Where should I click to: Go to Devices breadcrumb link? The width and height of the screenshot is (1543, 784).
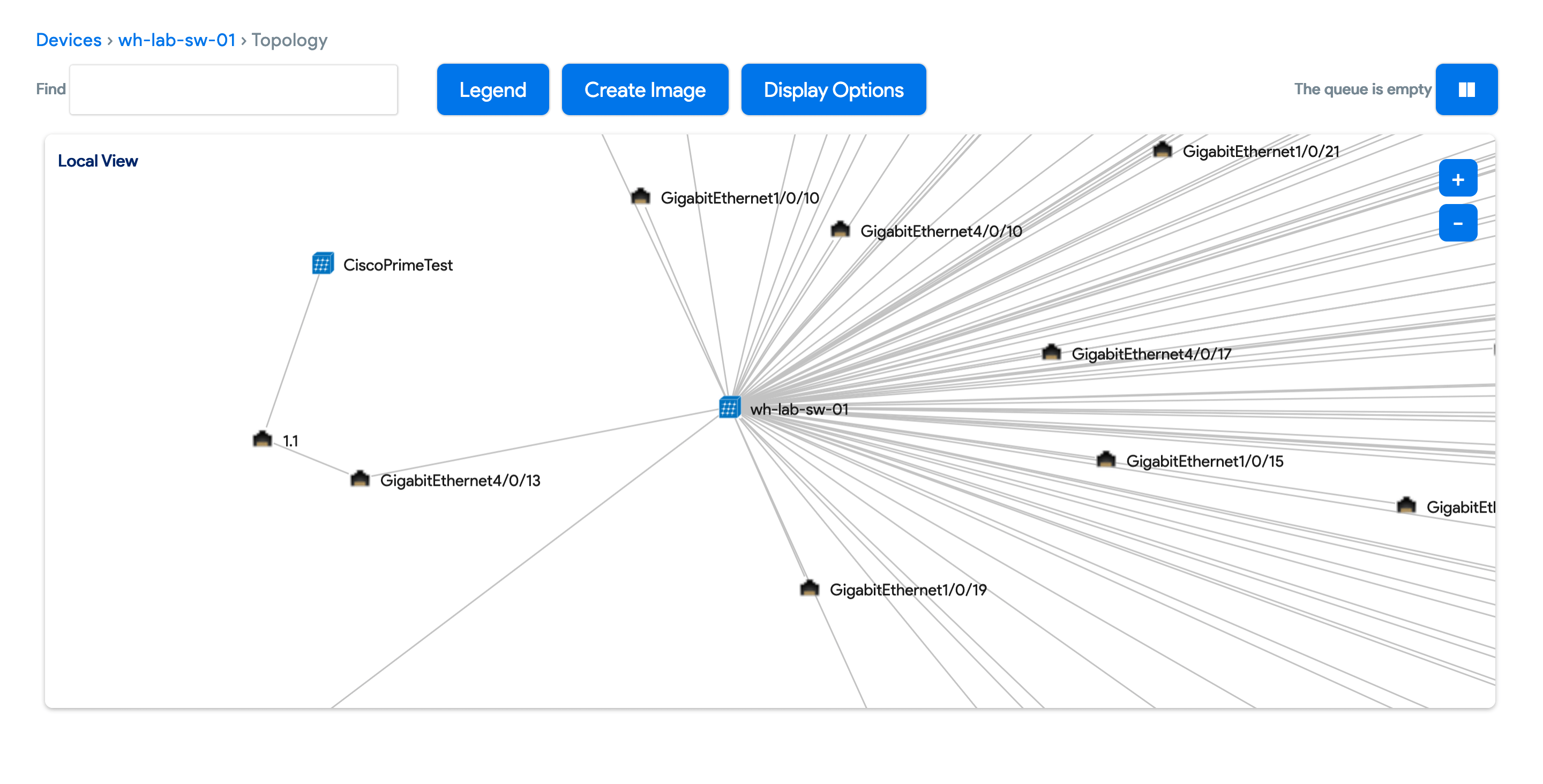coord(68,40)
